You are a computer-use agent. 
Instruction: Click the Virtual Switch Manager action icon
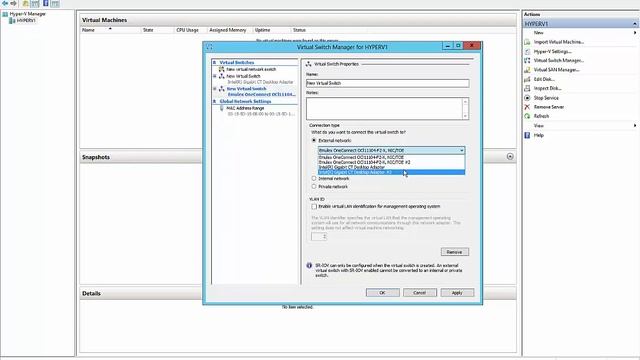527,60
